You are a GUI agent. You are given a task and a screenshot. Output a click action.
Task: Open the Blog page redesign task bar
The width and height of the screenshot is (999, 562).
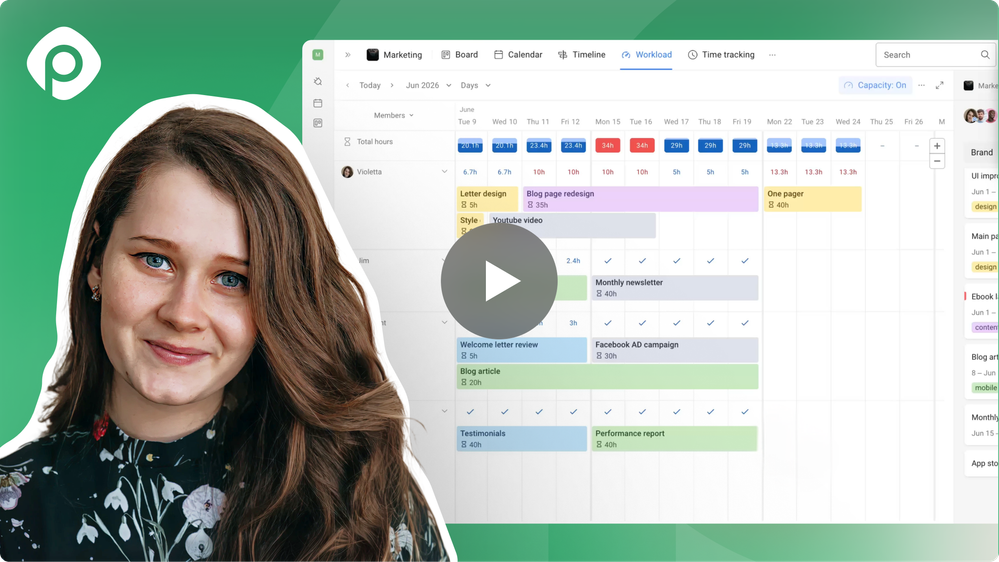point(640,199)
